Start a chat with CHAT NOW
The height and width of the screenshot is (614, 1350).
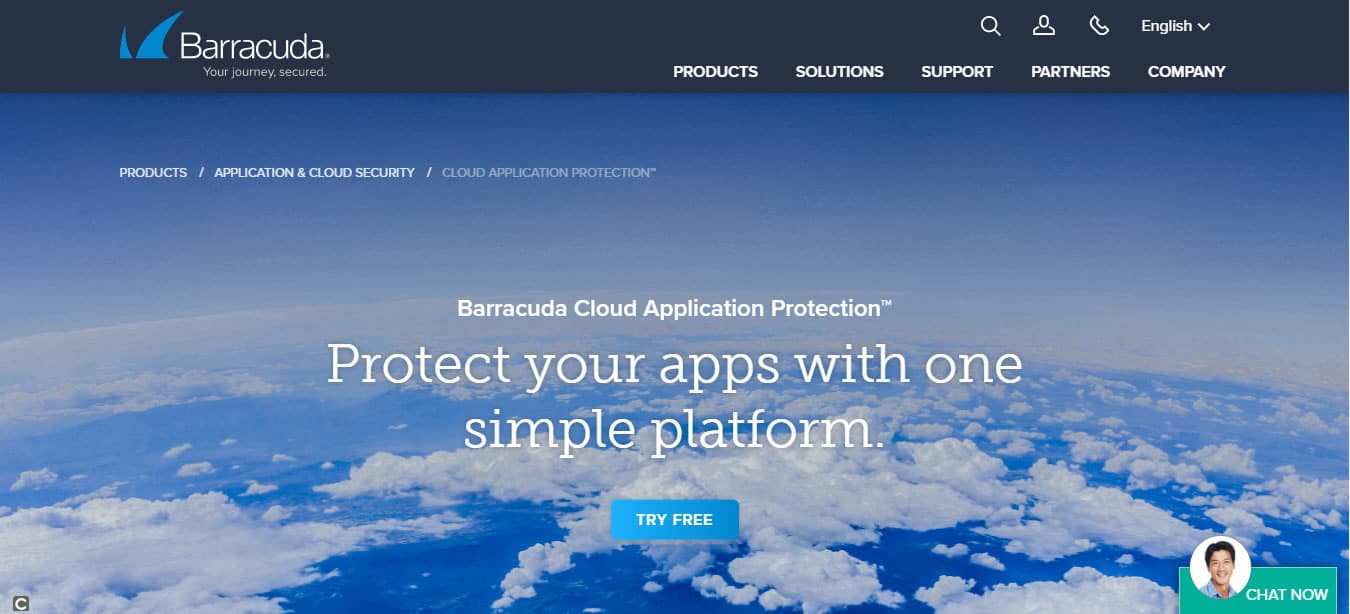pyautogui.click(x=1286, y=594)
